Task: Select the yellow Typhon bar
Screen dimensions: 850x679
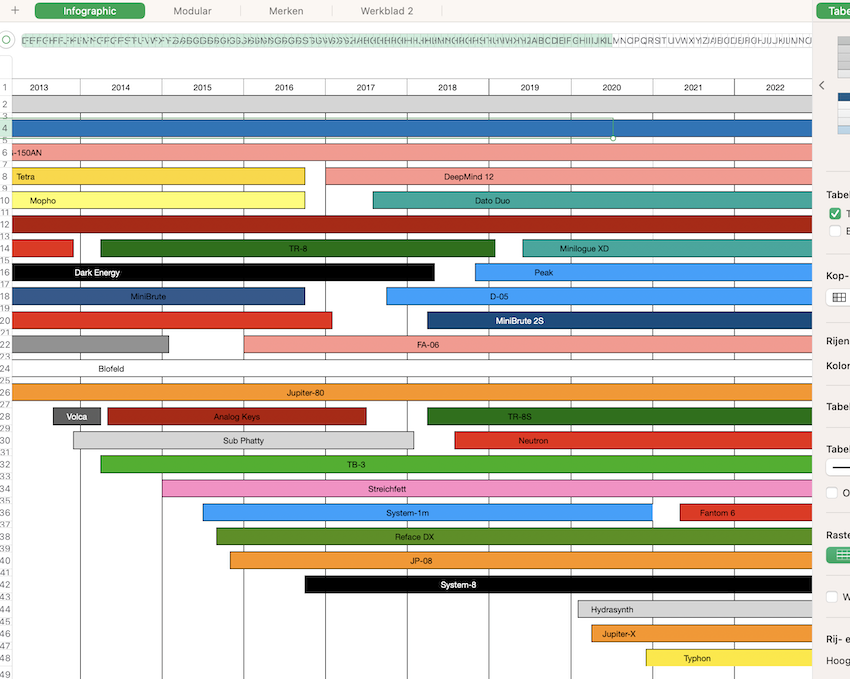Action: (729, 658)
